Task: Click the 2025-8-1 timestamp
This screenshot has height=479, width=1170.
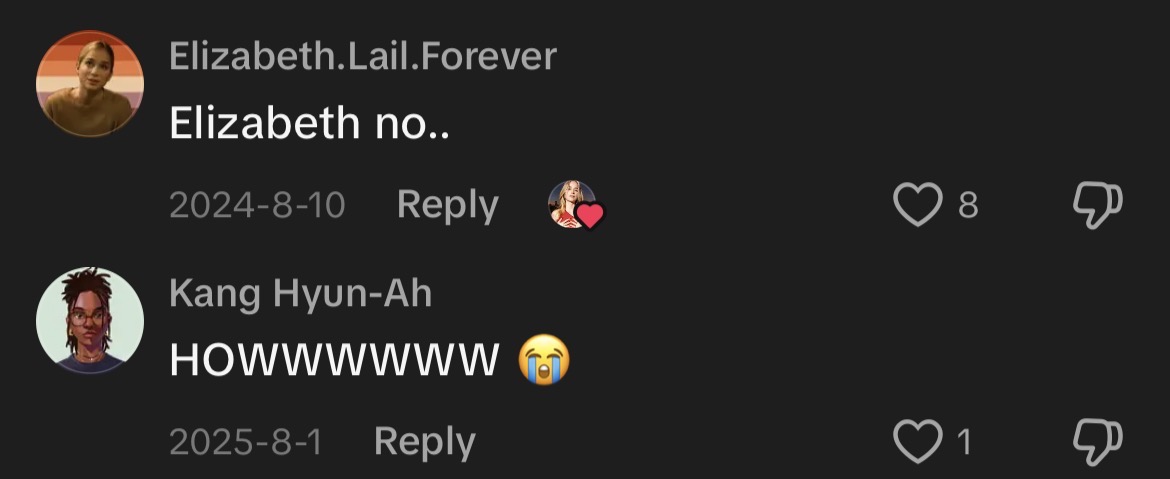Action: tap(245, 442)
